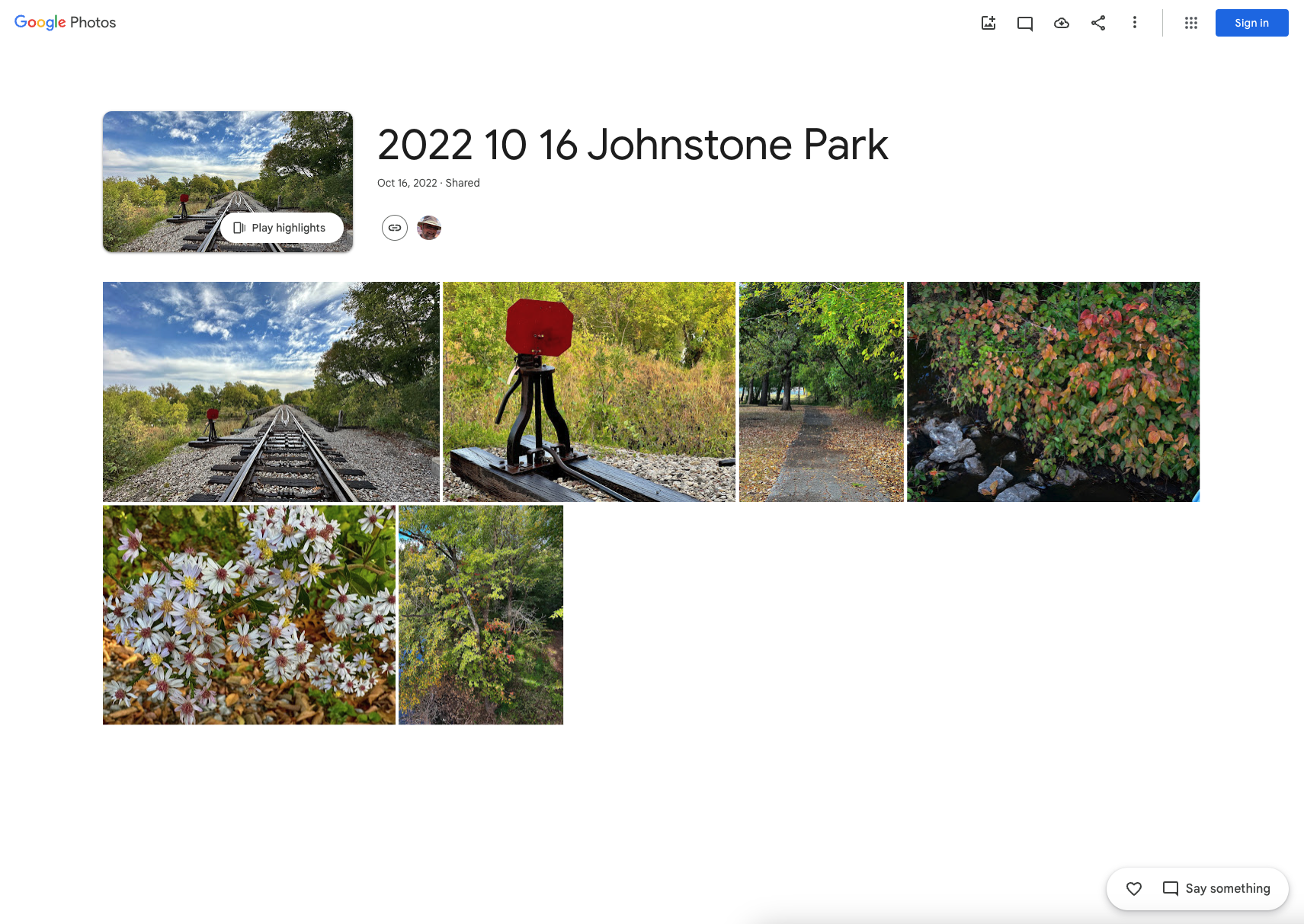Click the share album icon
1304x924 pixels.
pos(1098,23)
